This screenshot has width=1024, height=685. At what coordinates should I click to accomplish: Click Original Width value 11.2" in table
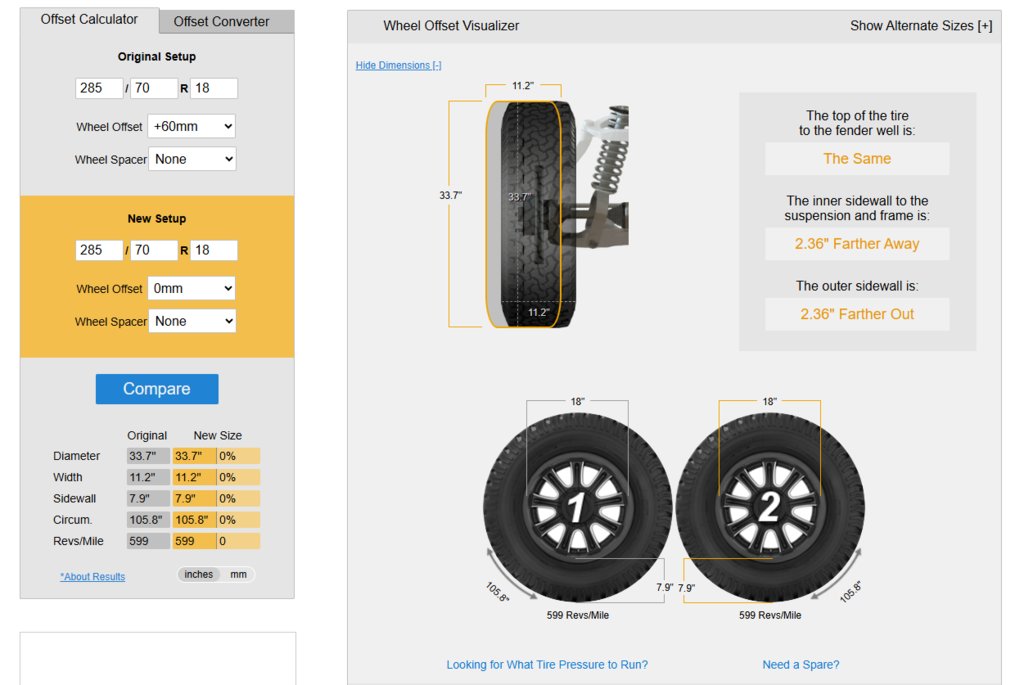pyautogui.click(x=148, y=477)
